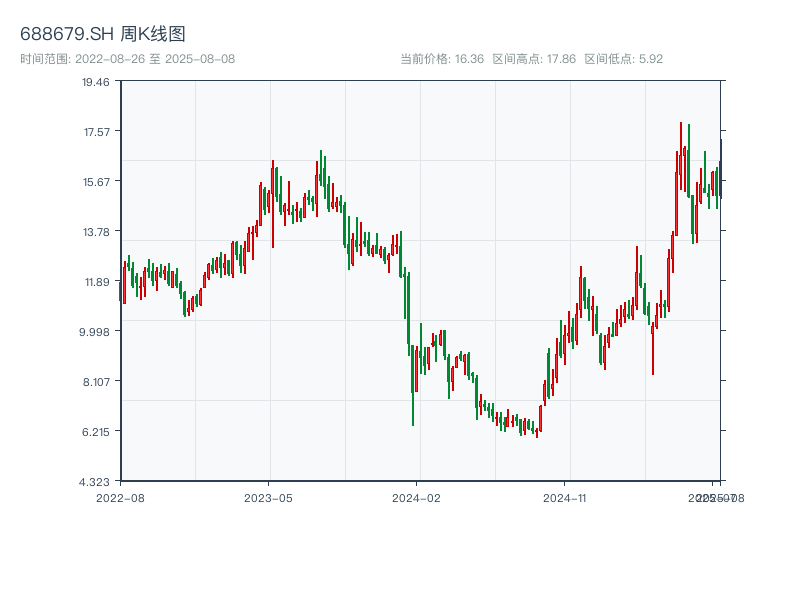Click the 19.46 y-axis label
The height and width of the screenshot is (600, 800).
(96, 82)
